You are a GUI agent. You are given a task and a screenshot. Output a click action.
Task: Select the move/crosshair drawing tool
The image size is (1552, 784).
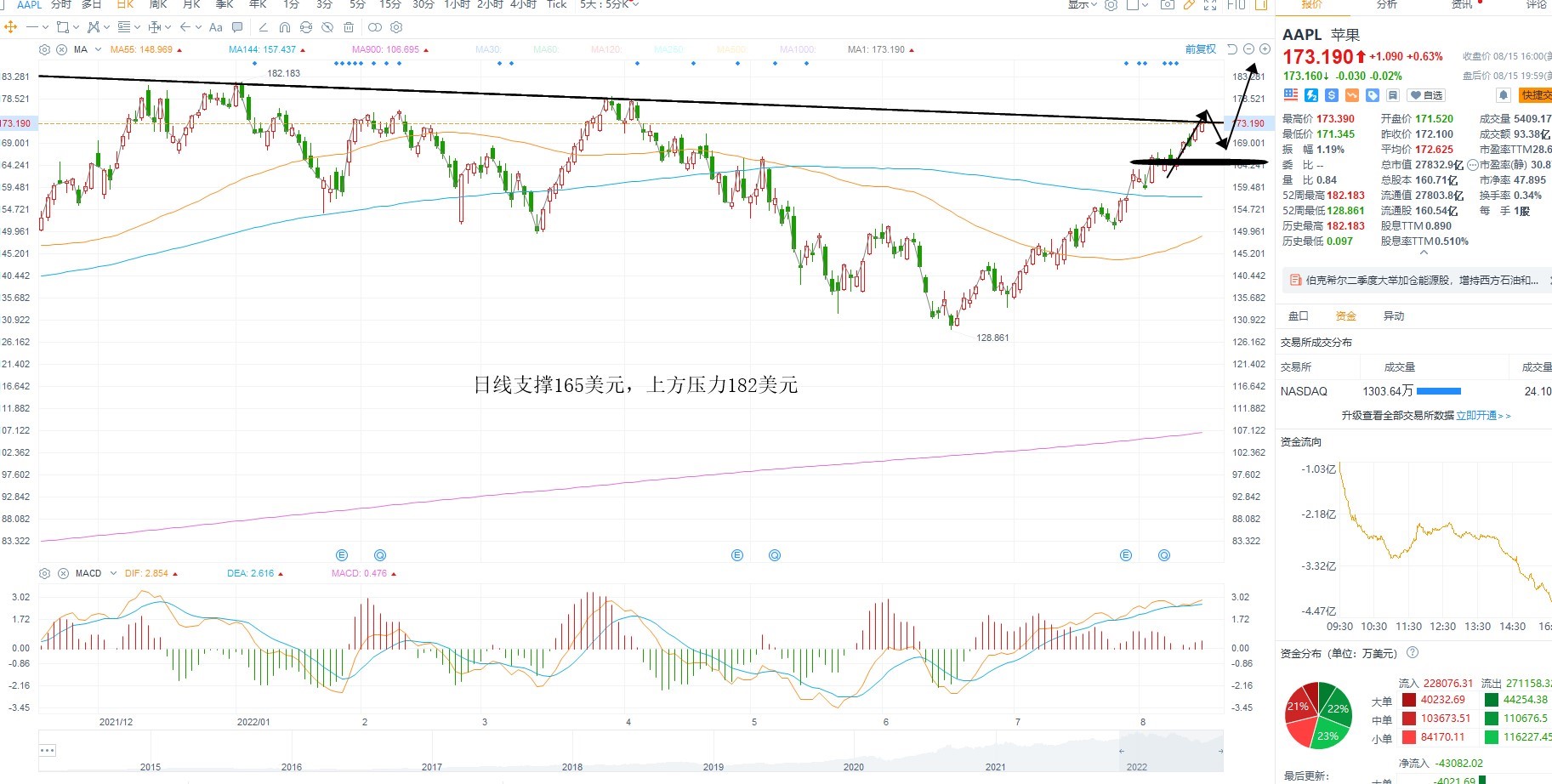tap(11, 27)
